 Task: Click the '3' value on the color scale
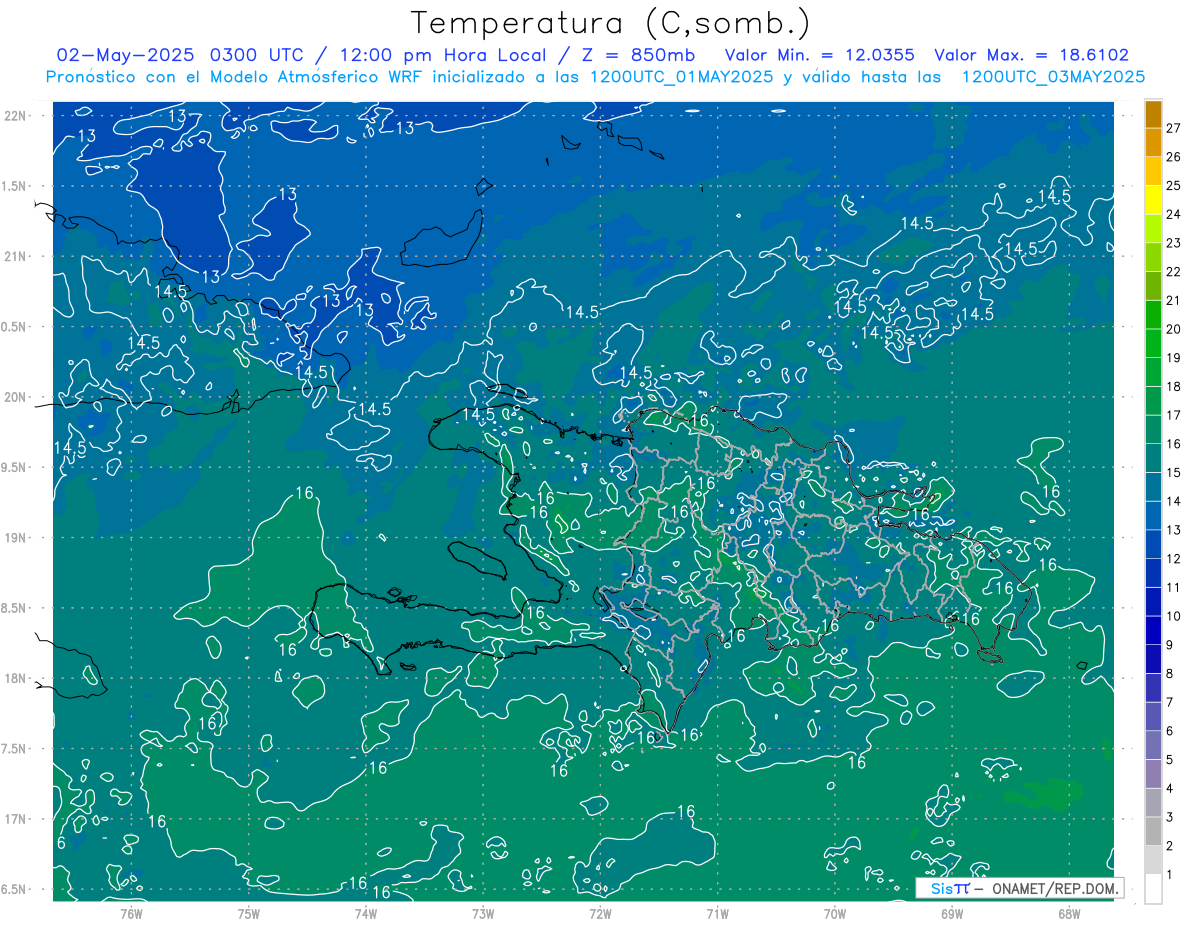tap(1170, 817)
